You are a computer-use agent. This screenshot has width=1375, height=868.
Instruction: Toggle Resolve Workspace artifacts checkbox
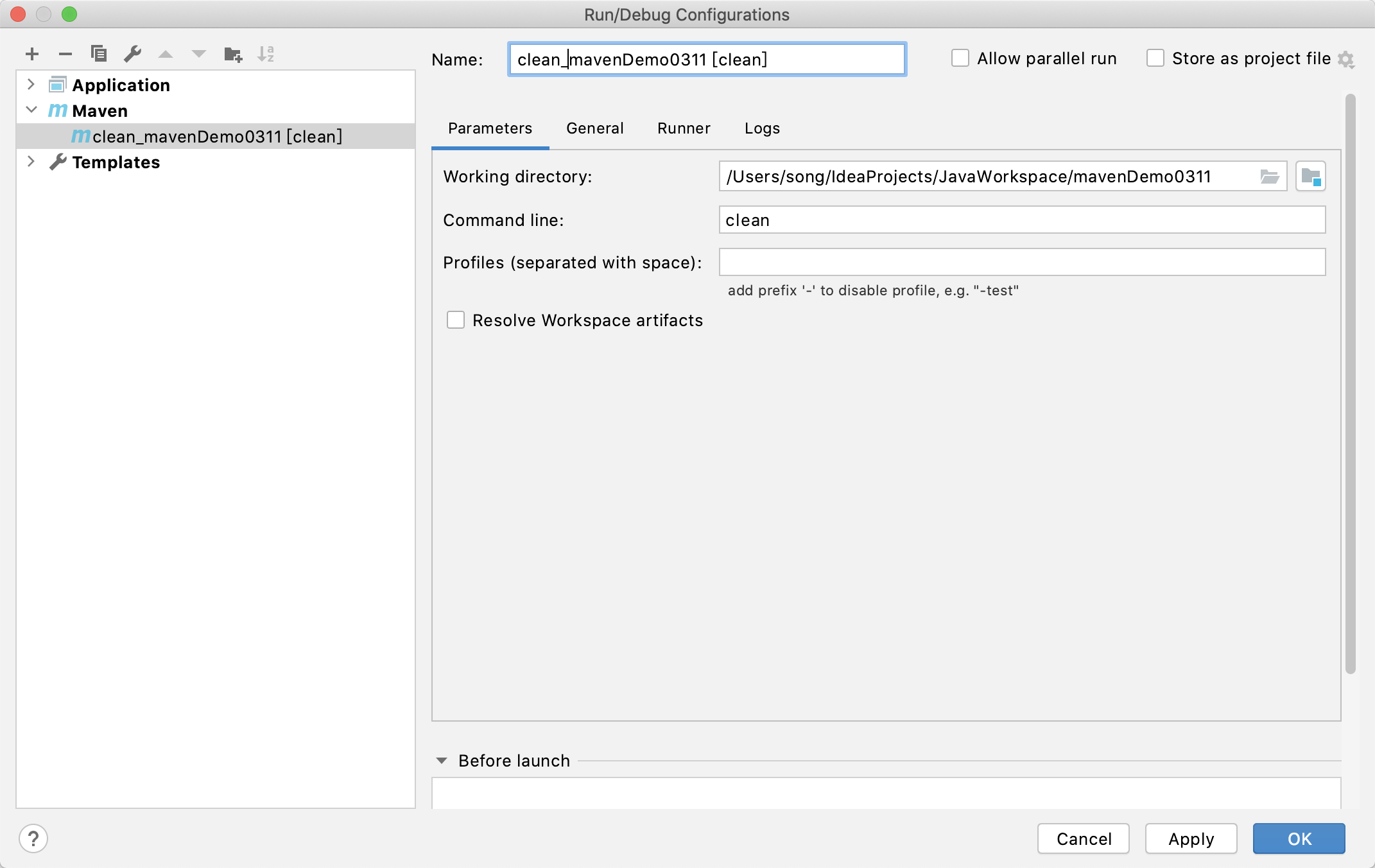click(x=456, y=320)
